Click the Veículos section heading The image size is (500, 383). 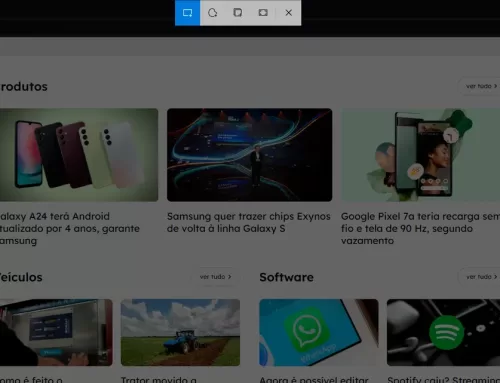pos(21,277)
